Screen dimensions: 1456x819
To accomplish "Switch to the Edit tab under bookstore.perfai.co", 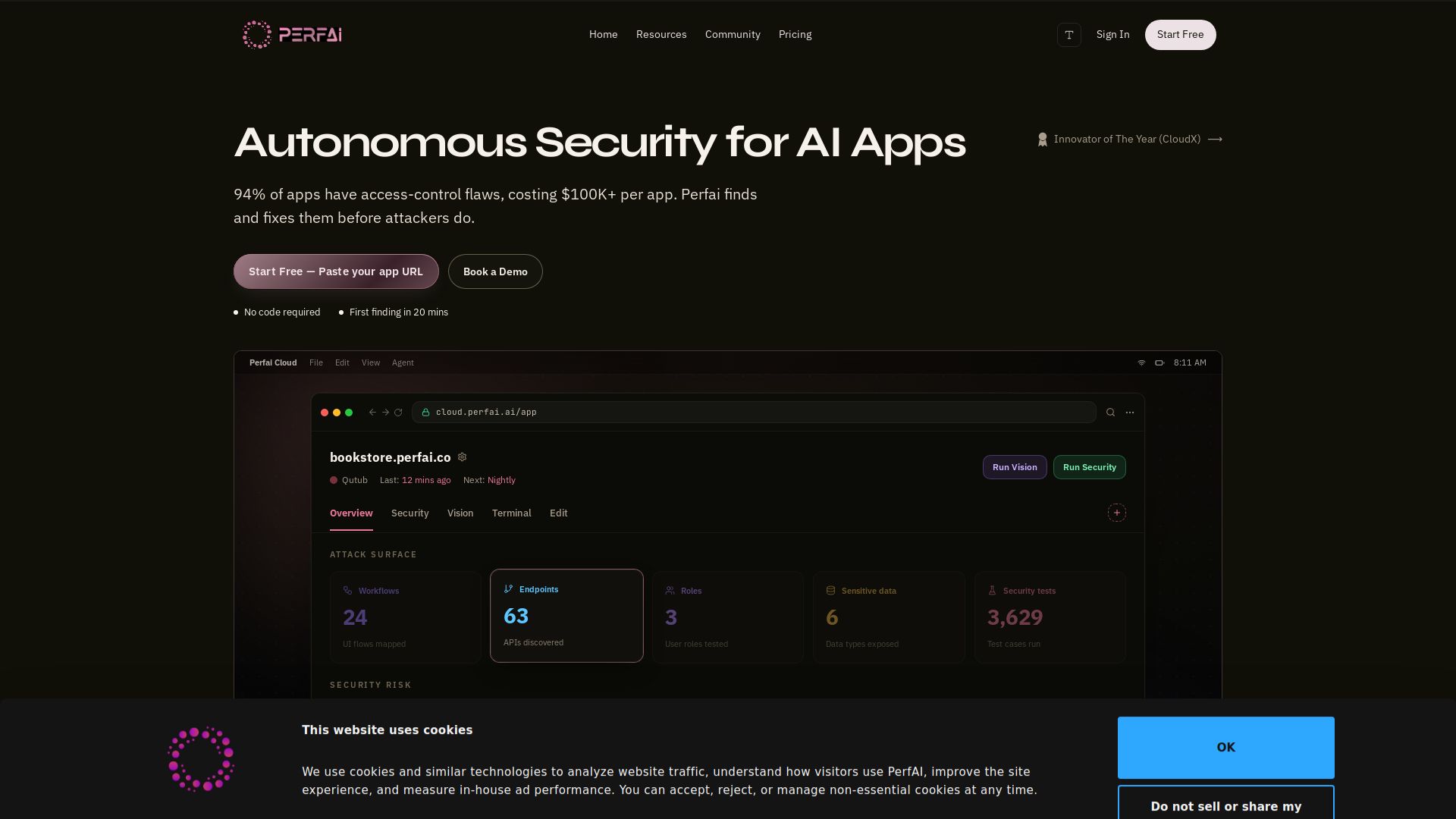I will point(559,513).
